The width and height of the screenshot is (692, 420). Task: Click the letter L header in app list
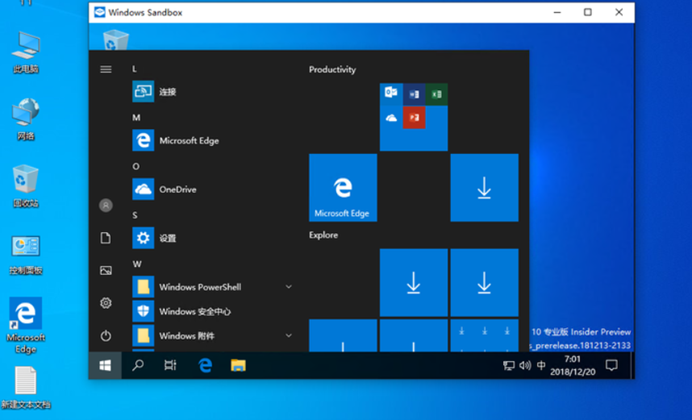click(x=134, y=69)
